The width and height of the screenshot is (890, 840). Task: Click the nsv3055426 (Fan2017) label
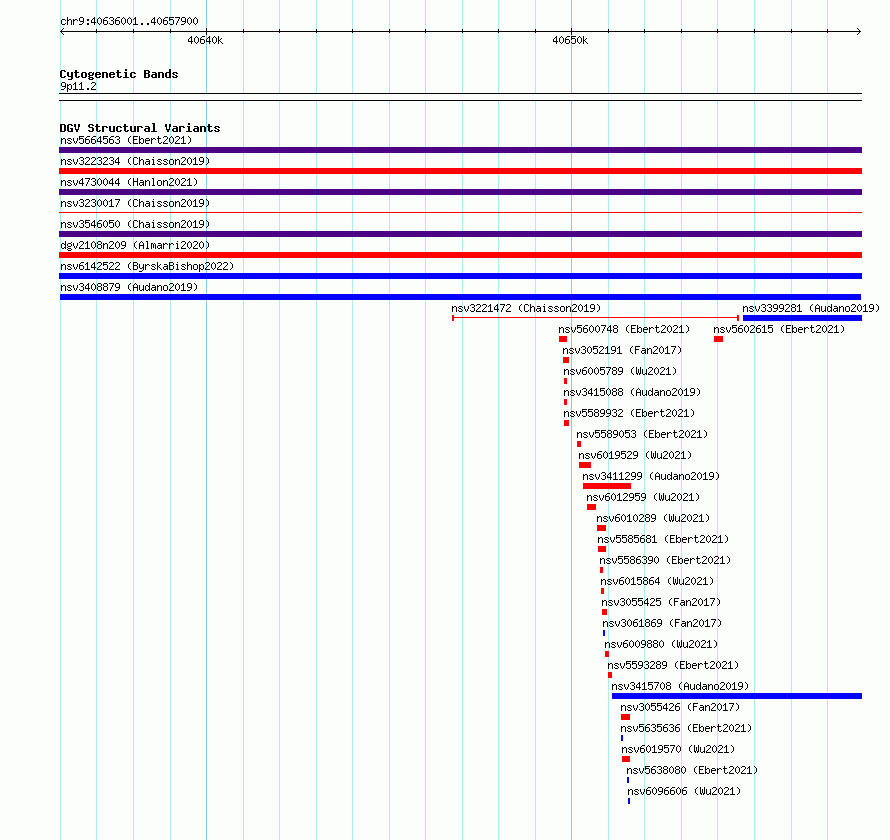pos(680,707)
